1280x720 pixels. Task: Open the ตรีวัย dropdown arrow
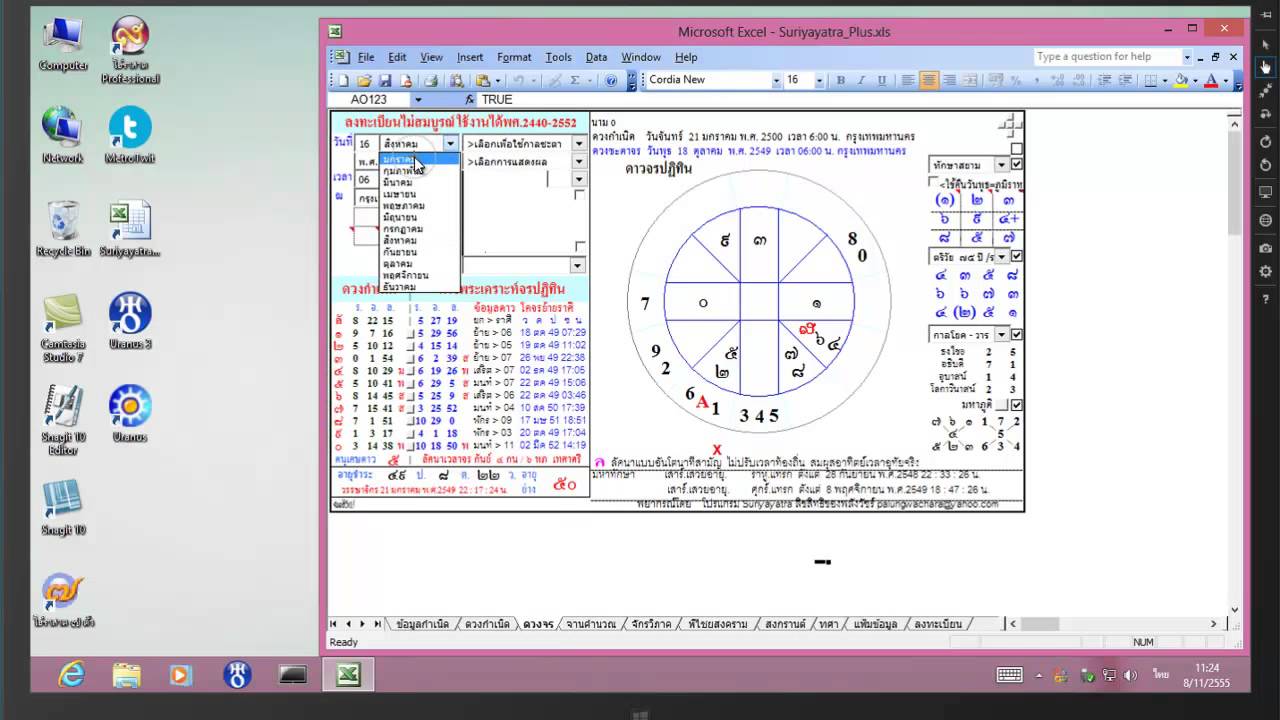[x=1002, y=256]
